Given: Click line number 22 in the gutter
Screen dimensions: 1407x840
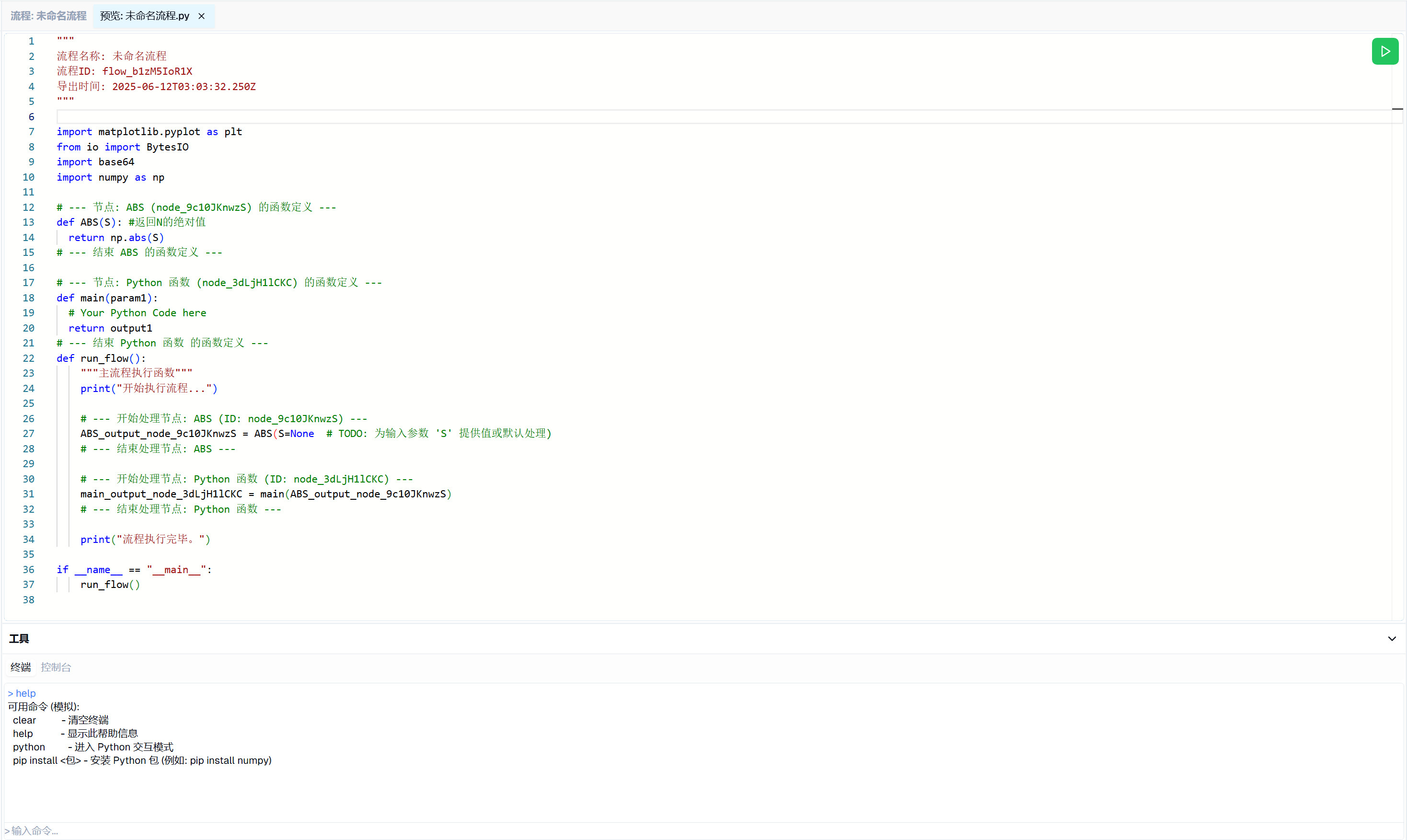Looking at the screenshot, I should (x=28, y=358).
